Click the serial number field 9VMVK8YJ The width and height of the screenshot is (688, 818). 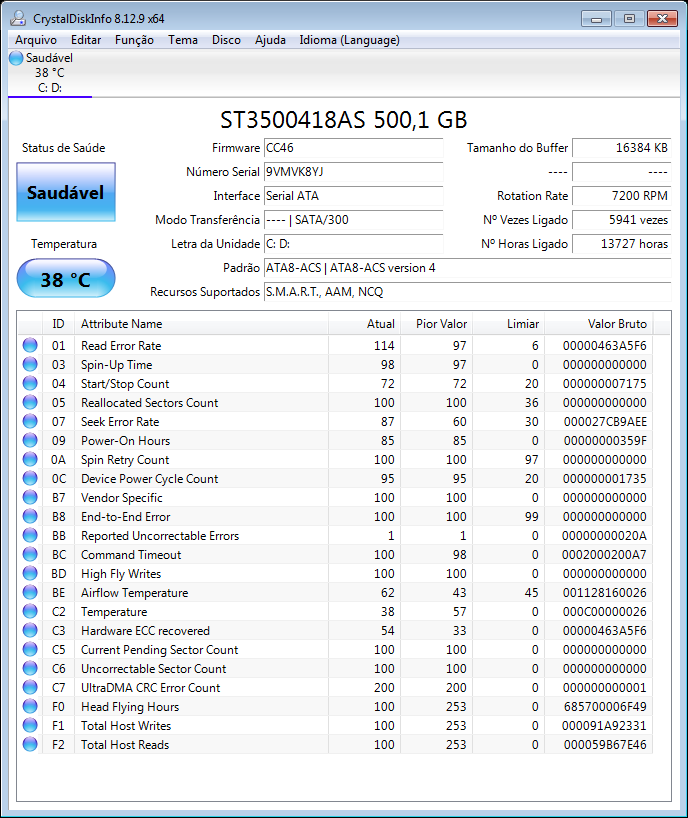354,172
